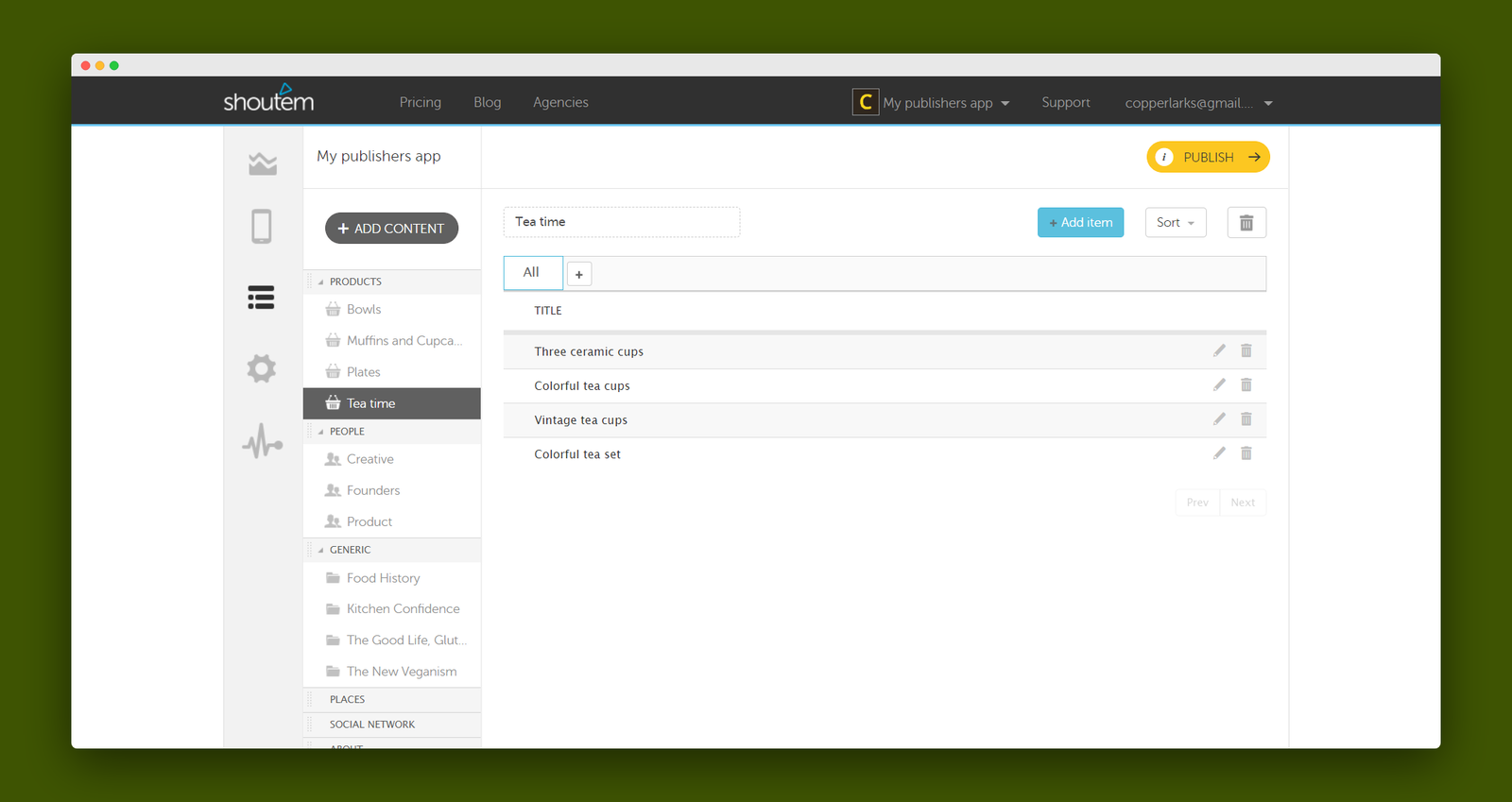Open the analytics pulse icon
Image resolution: width=1512 pixels, height=802 pixels.
coord(263,441)
